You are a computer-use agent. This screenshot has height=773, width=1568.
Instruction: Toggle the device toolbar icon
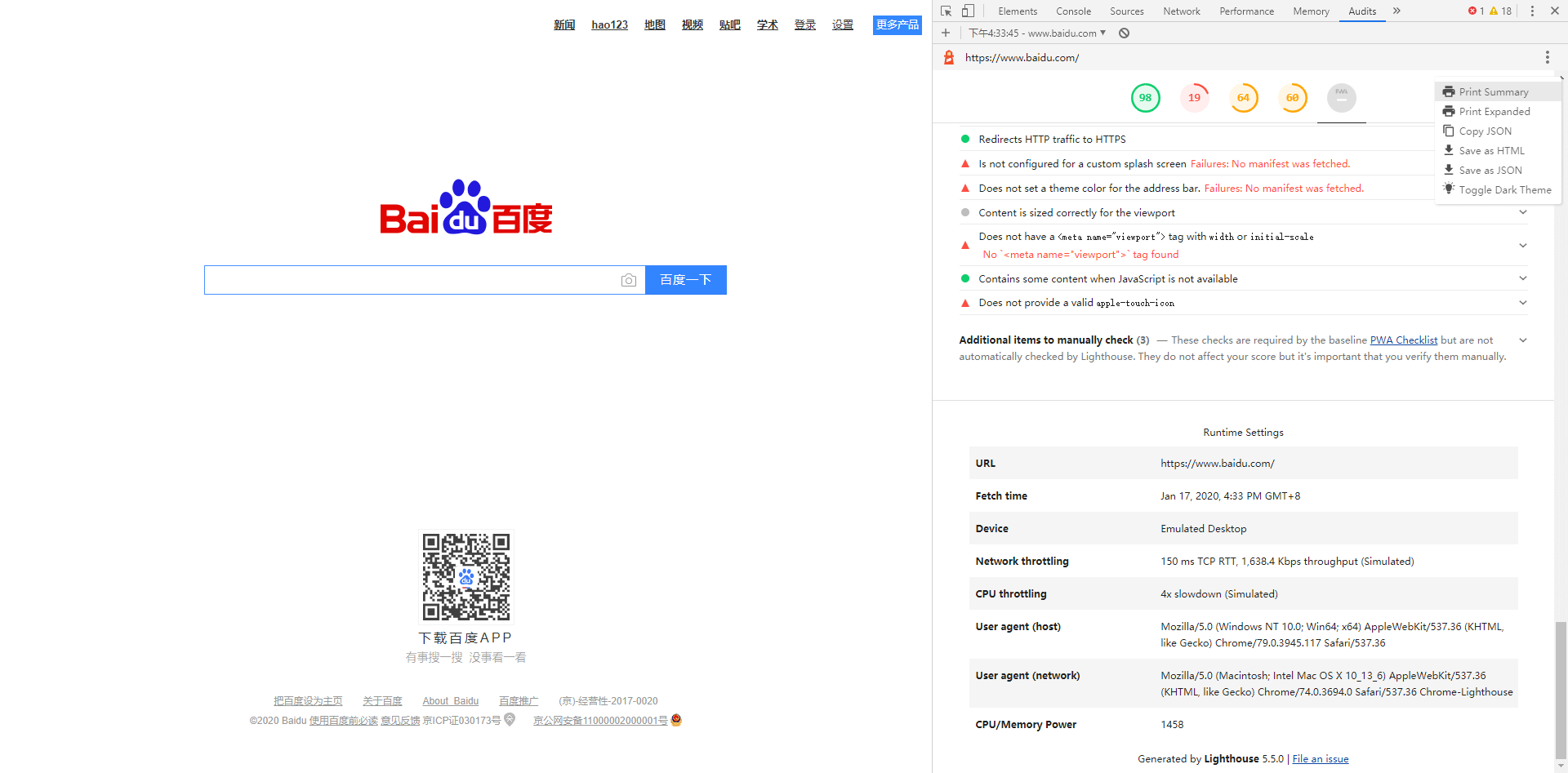click(968, 11)
